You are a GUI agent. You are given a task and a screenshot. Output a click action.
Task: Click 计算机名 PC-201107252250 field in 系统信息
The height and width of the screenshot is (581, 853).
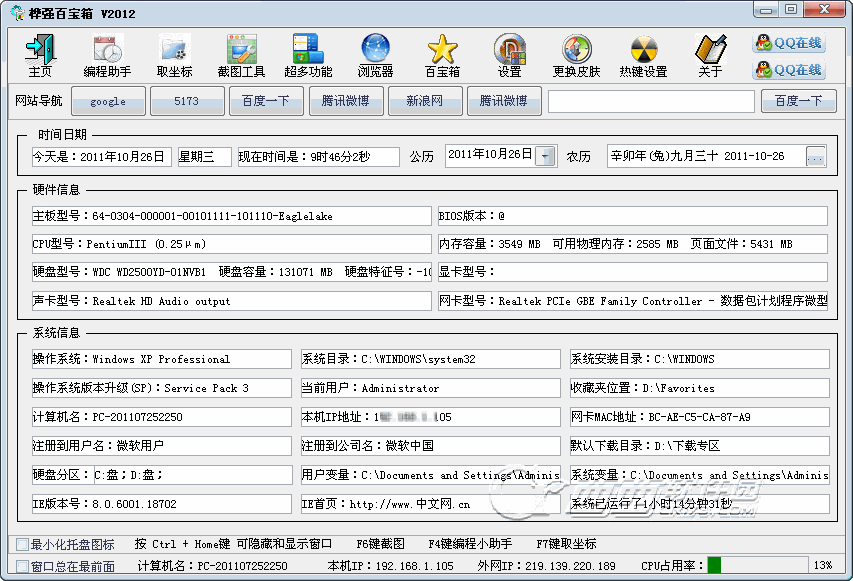tap(162, 417)
